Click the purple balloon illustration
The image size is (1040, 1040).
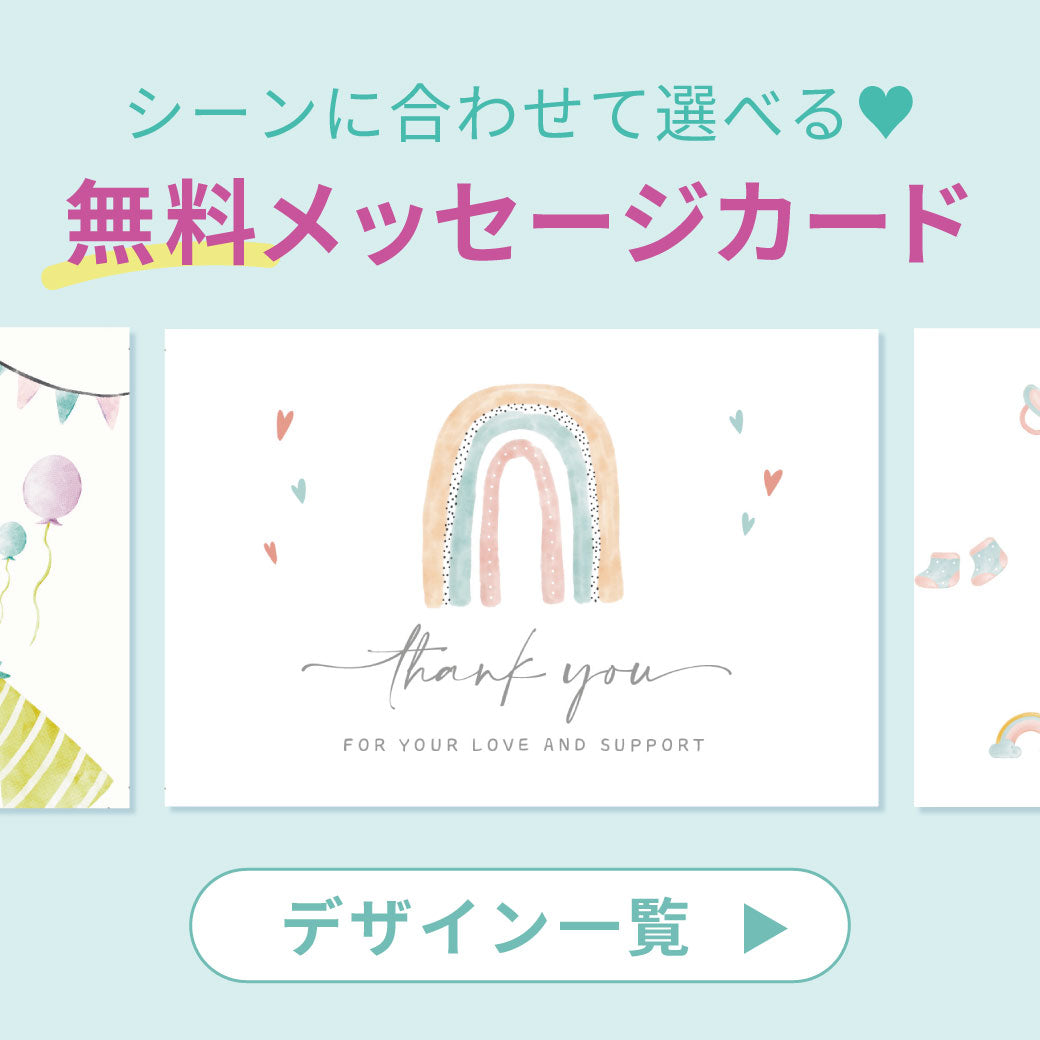tap(52, 489)
